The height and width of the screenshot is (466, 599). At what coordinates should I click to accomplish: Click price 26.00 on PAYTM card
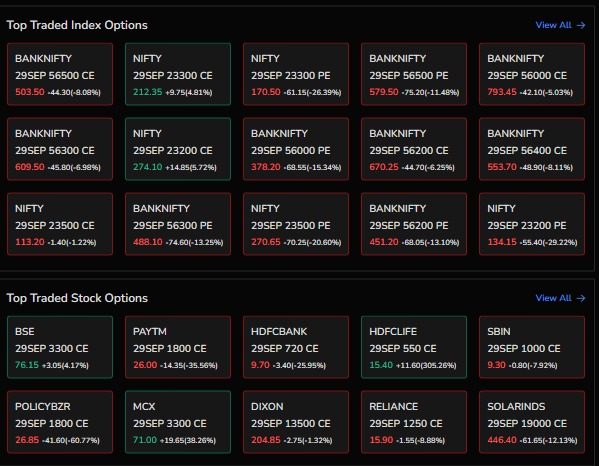[145, 365]
